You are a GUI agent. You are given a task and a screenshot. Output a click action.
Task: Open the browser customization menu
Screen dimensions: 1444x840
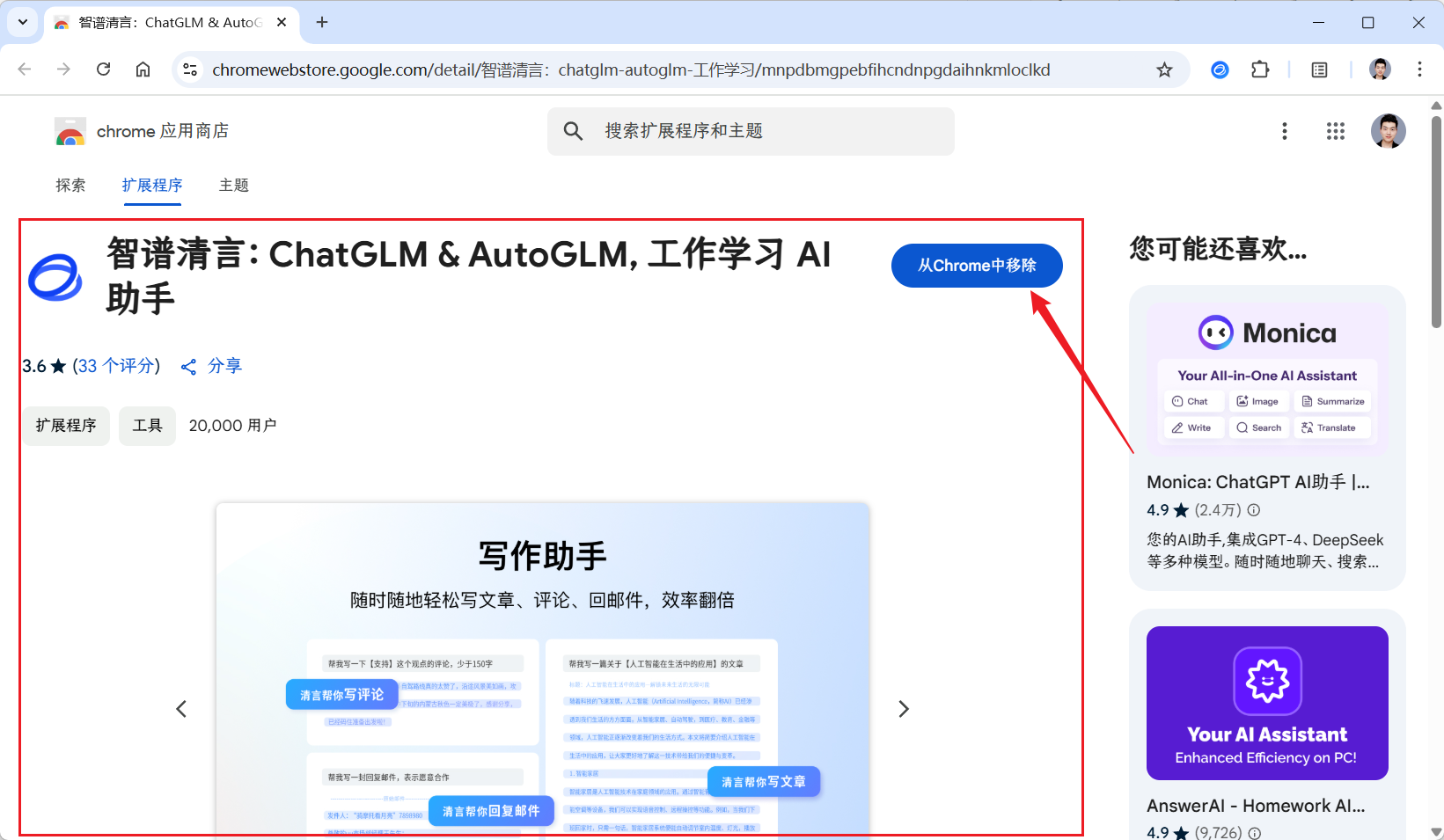1420,69
